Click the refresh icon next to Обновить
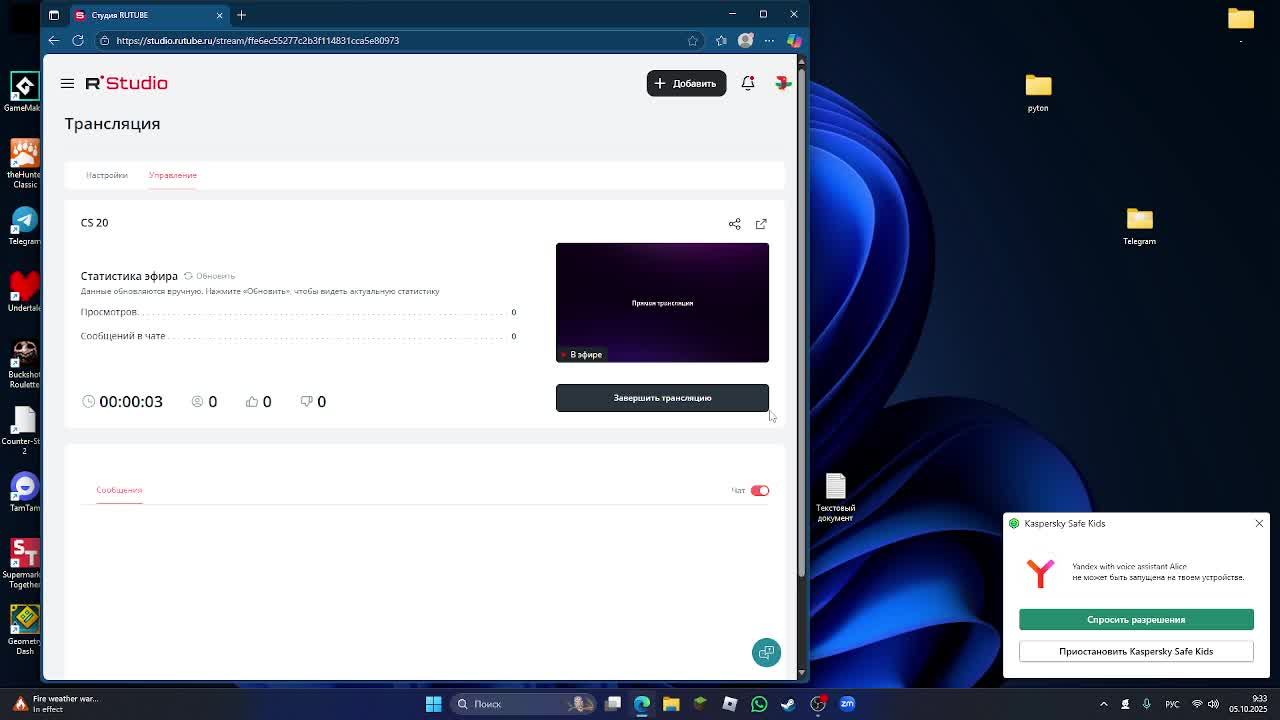1280x720 pixels. click(188, 276)
